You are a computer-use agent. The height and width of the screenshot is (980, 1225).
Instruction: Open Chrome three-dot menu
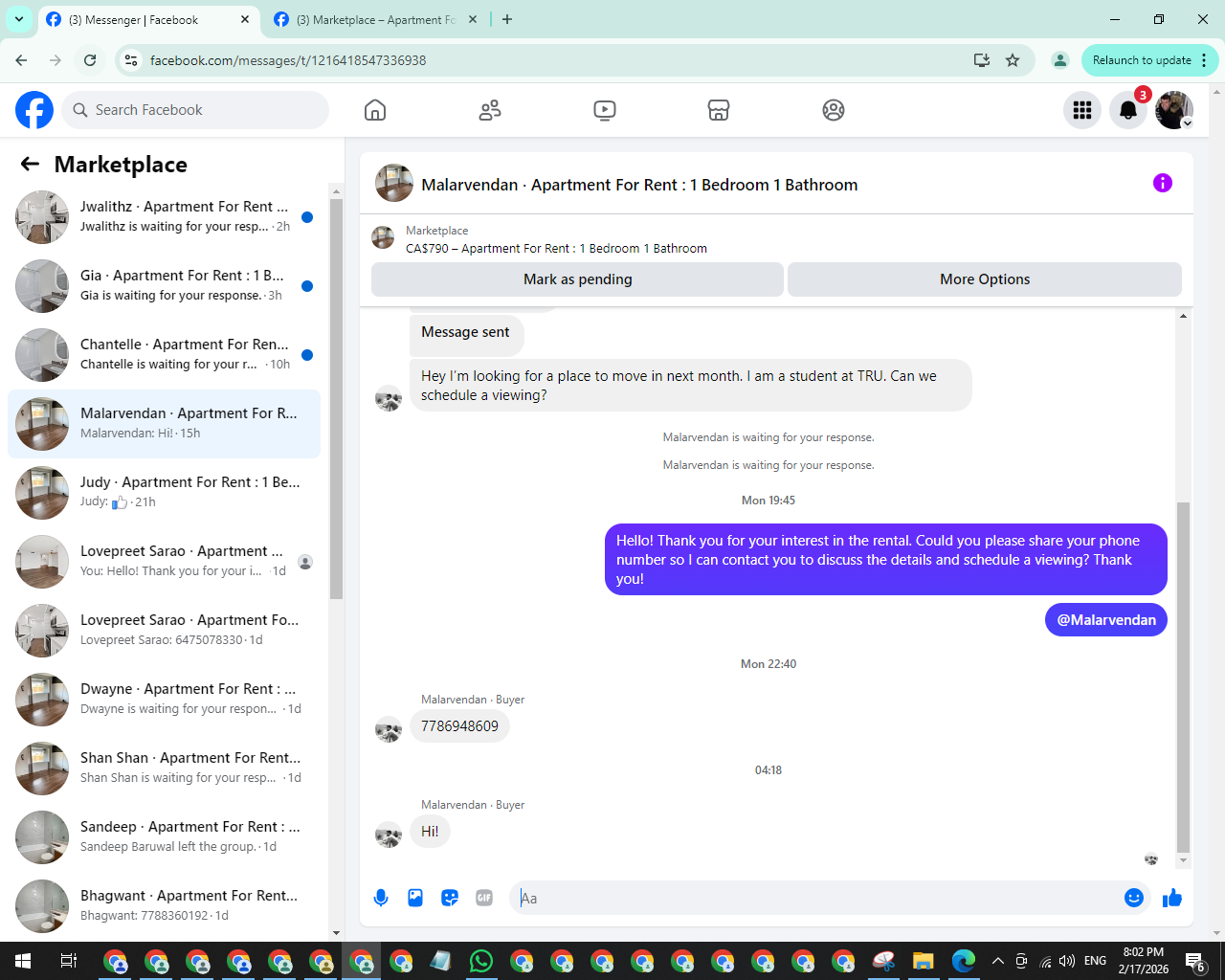(x=1204, y=60)
